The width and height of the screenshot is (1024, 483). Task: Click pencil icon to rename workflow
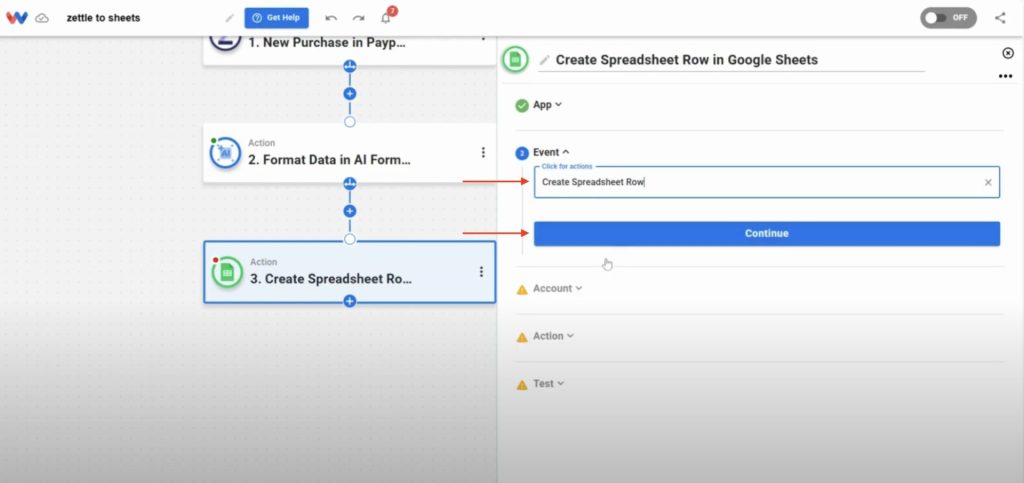pos(229,18)
